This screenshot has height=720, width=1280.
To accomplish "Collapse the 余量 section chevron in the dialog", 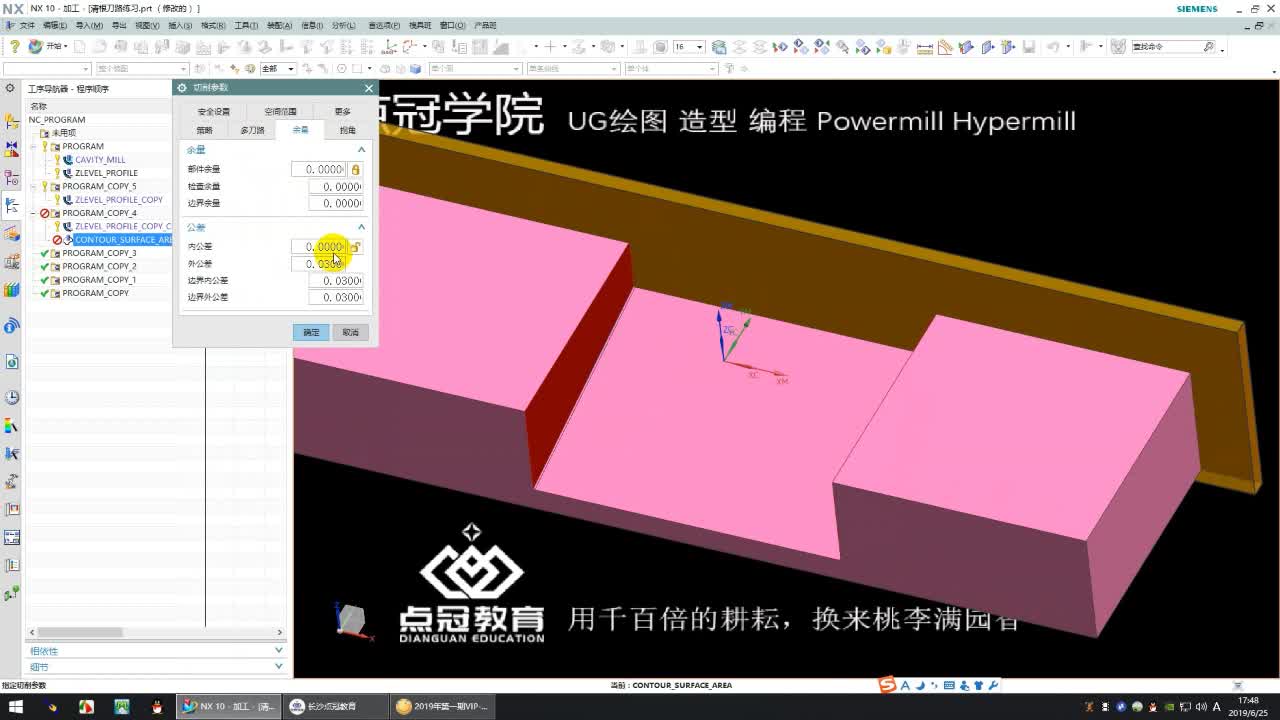I will coord(361,150).
